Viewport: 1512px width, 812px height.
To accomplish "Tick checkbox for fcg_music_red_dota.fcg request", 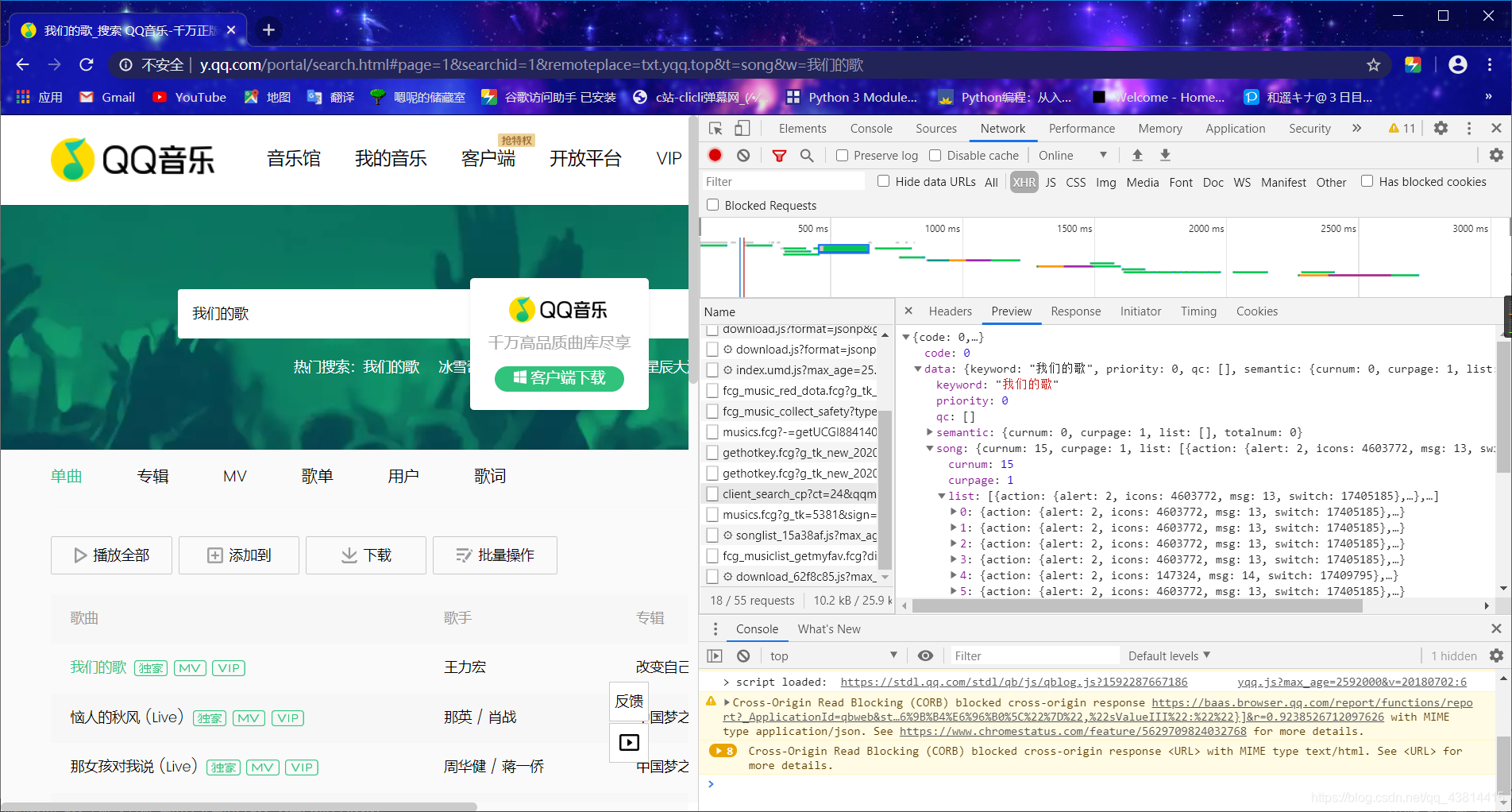I will coord(712,391).
